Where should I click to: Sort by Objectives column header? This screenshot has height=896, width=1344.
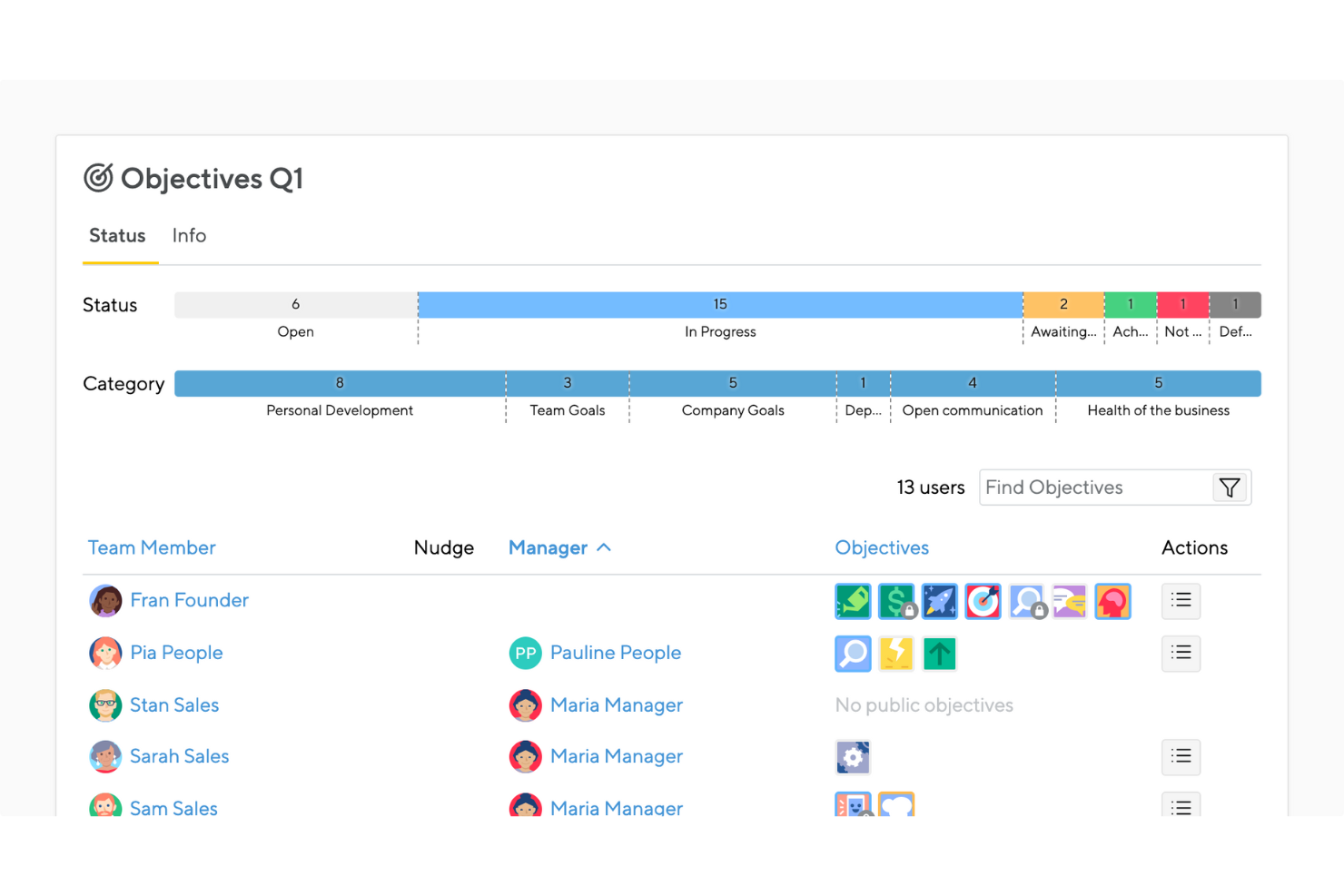[882, 547]
